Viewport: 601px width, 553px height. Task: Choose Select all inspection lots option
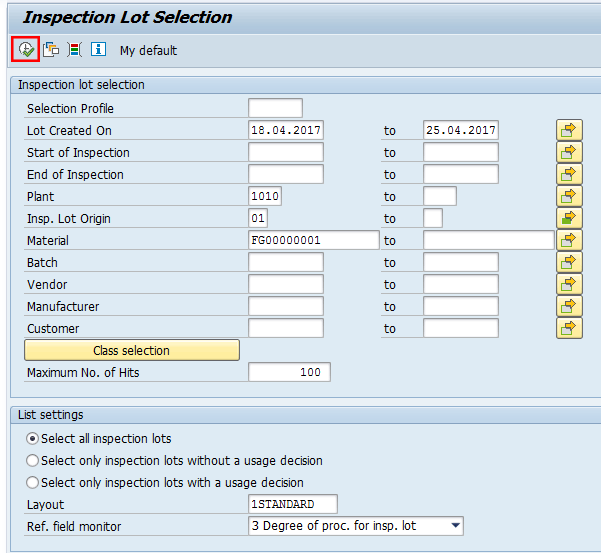pos(33,439)
